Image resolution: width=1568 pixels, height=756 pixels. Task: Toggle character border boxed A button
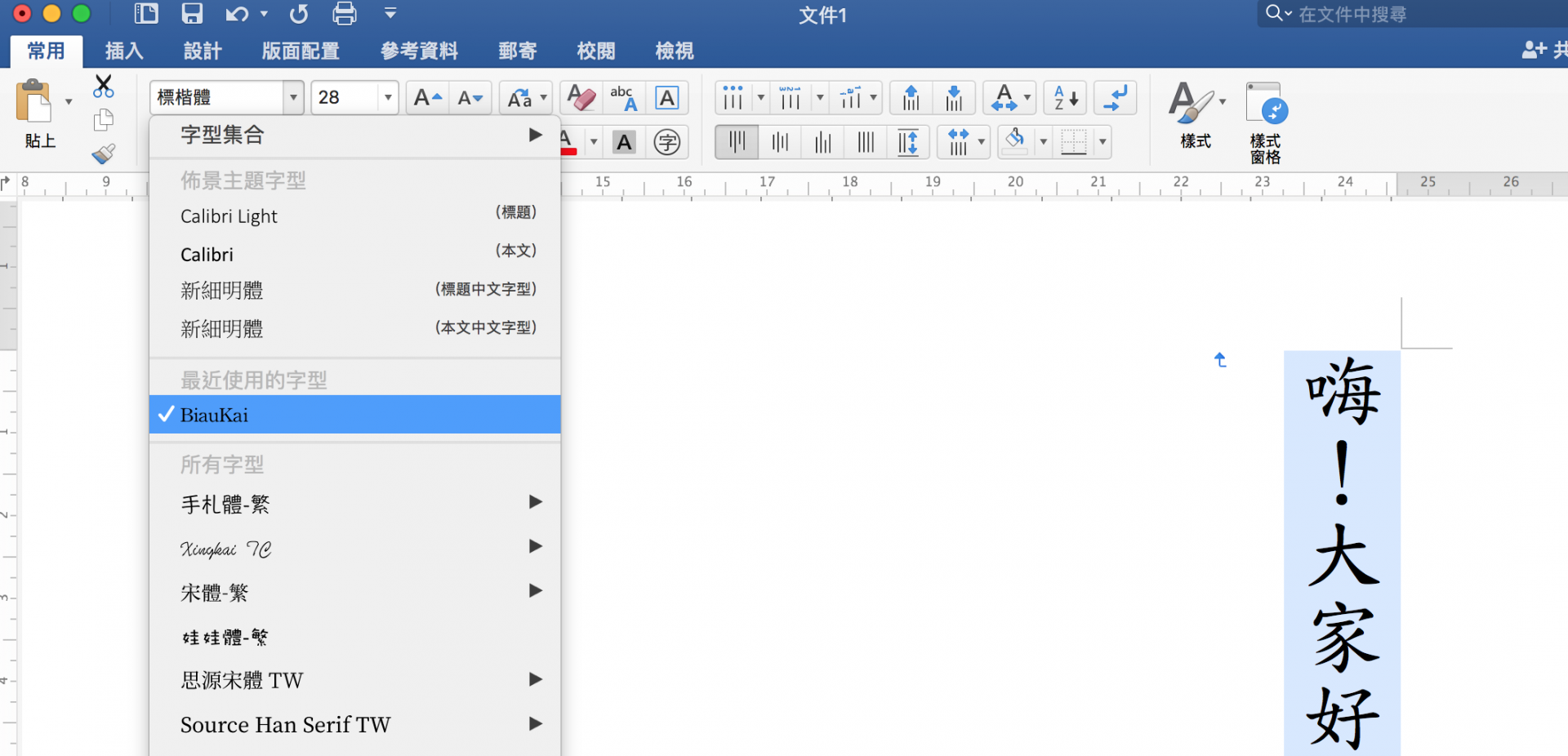click(667, 98)
